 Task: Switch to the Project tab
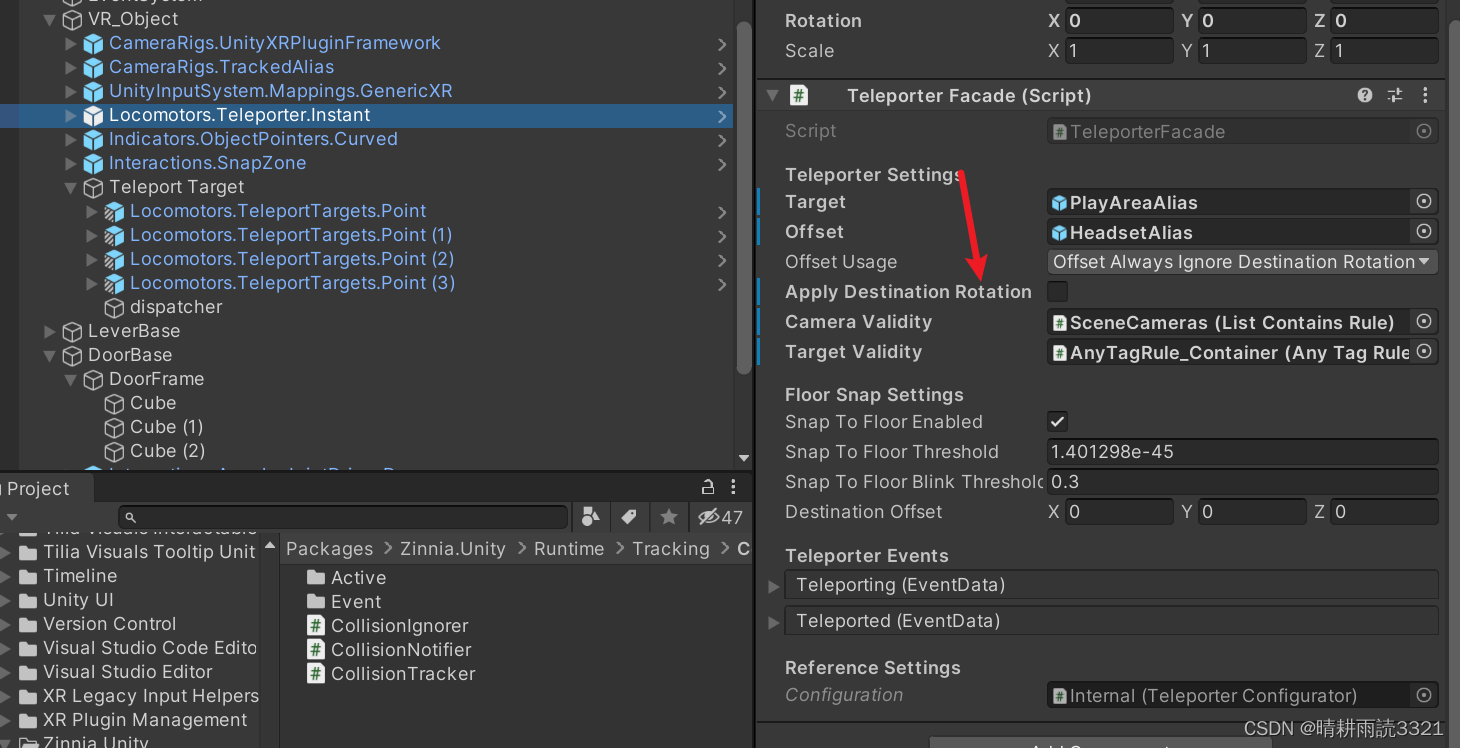[38, 489]
